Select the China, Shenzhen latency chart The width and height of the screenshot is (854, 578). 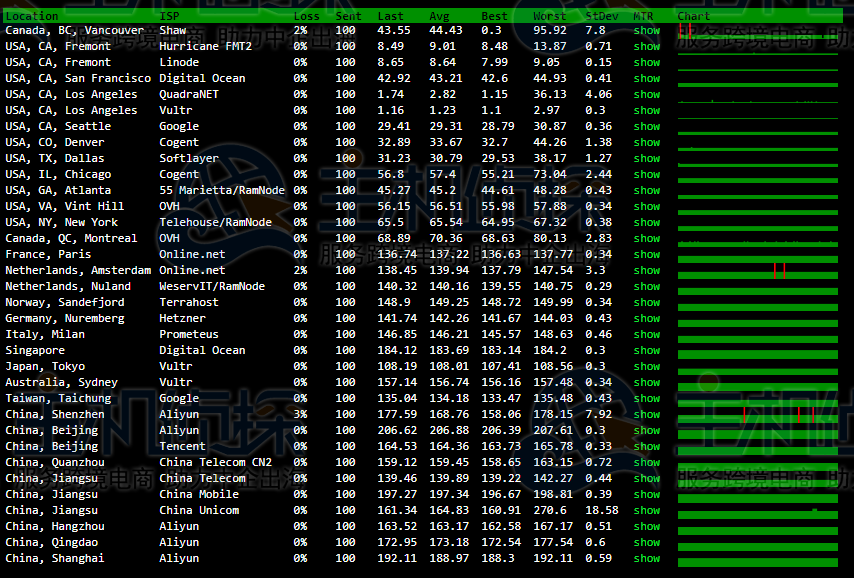[x=758, y=415]
